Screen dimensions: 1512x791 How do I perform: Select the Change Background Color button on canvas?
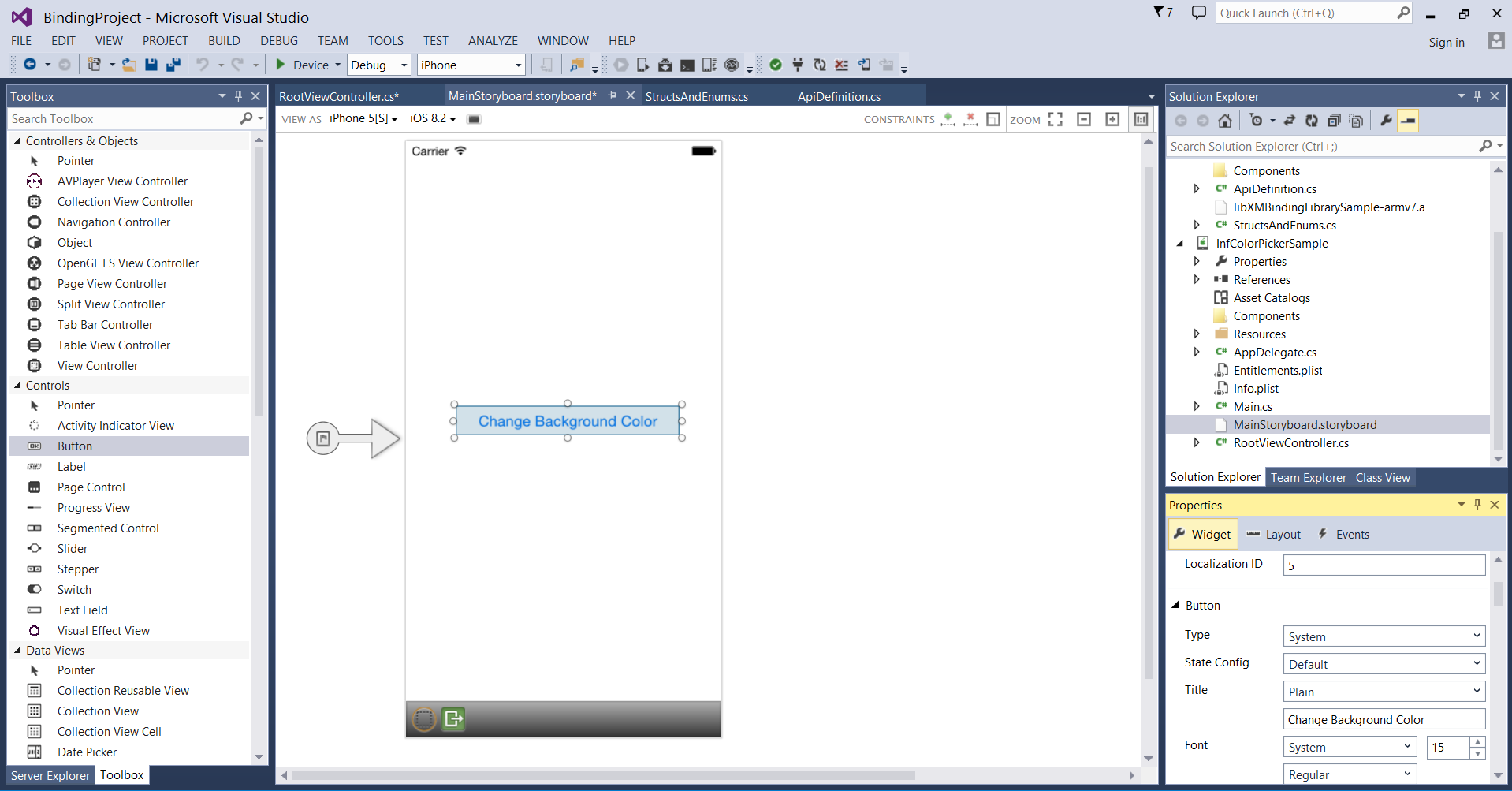pyautogui.click(x=567, y=421)
